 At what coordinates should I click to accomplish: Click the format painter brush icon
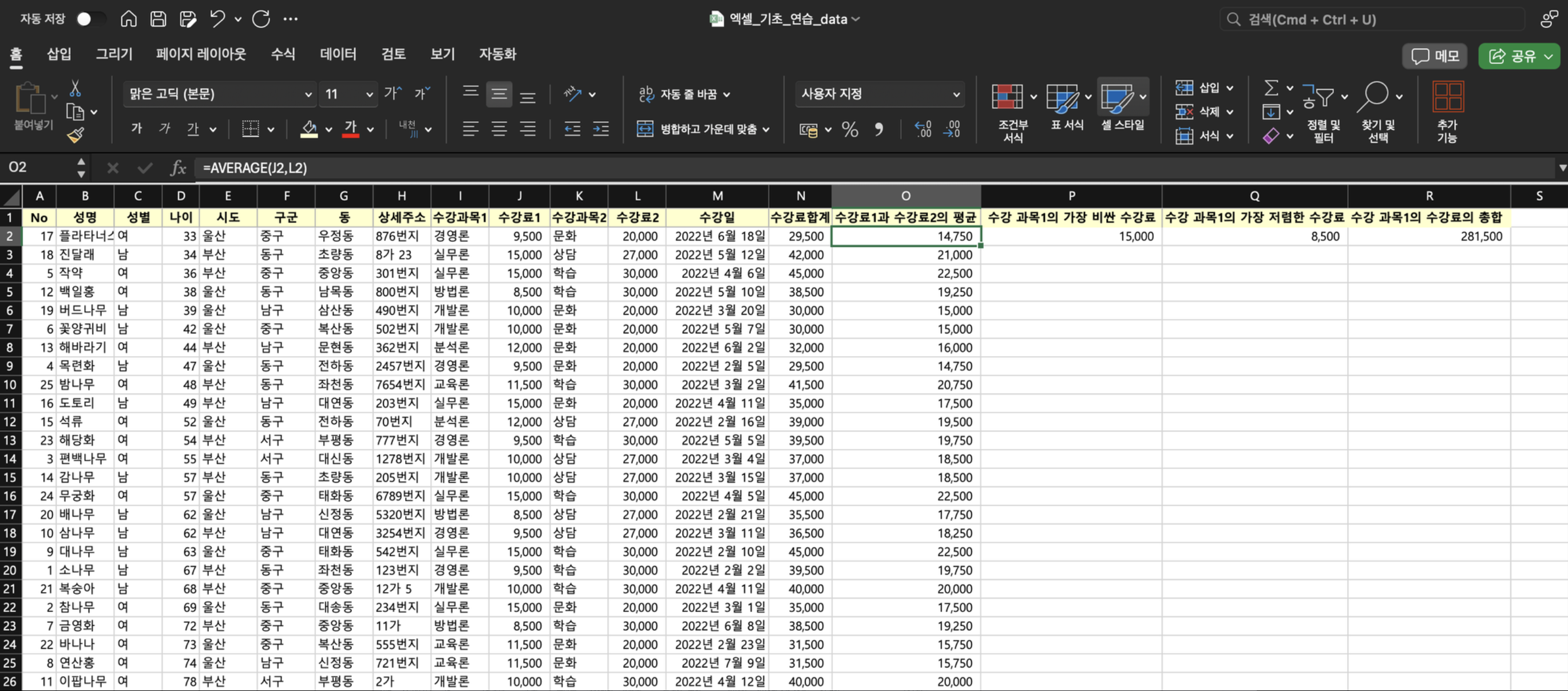tap(76, 135)
